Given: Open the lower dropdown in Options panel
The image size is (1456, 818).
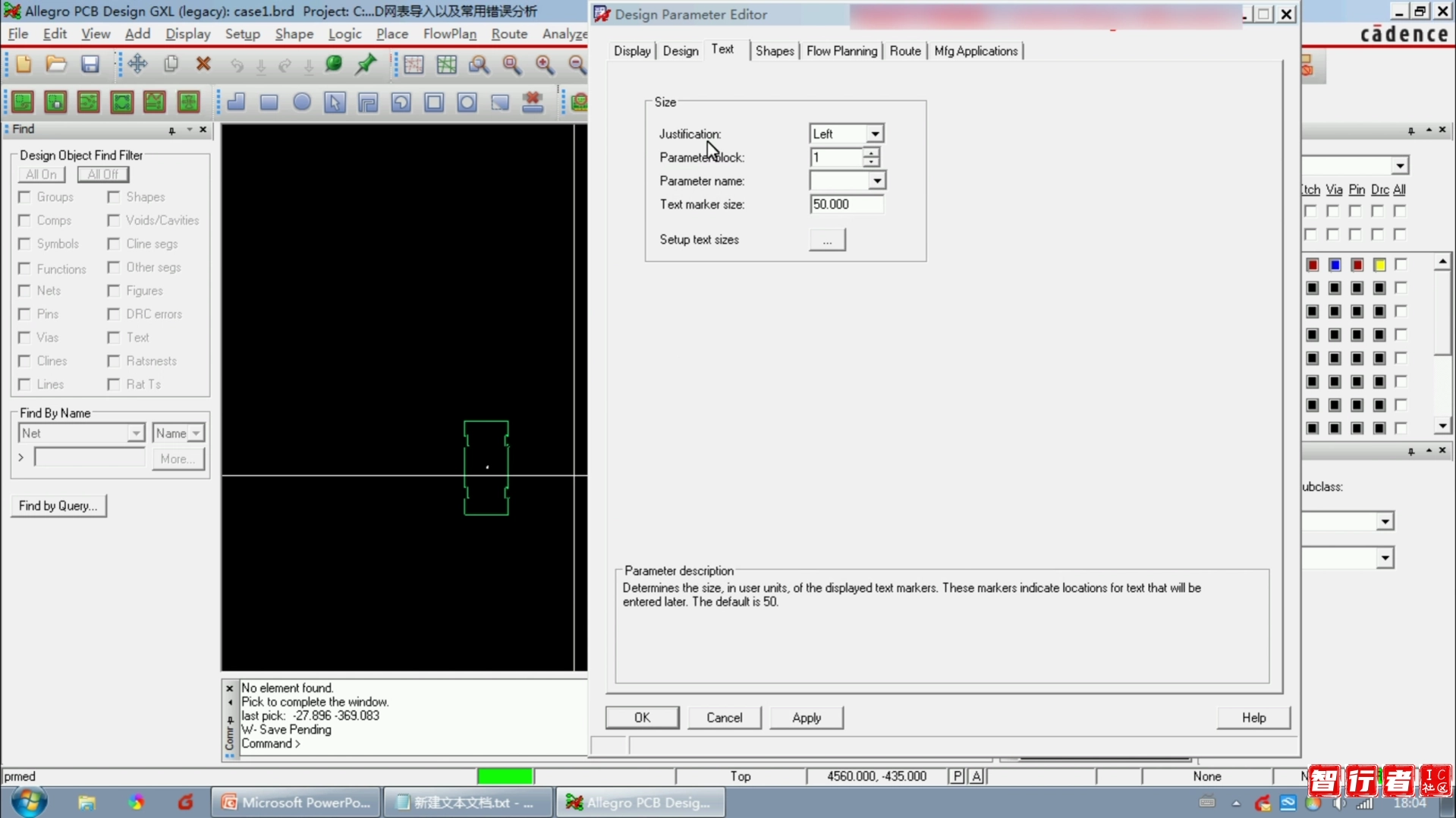Looking at the screenshot, I should click(x=1385, y=558).
